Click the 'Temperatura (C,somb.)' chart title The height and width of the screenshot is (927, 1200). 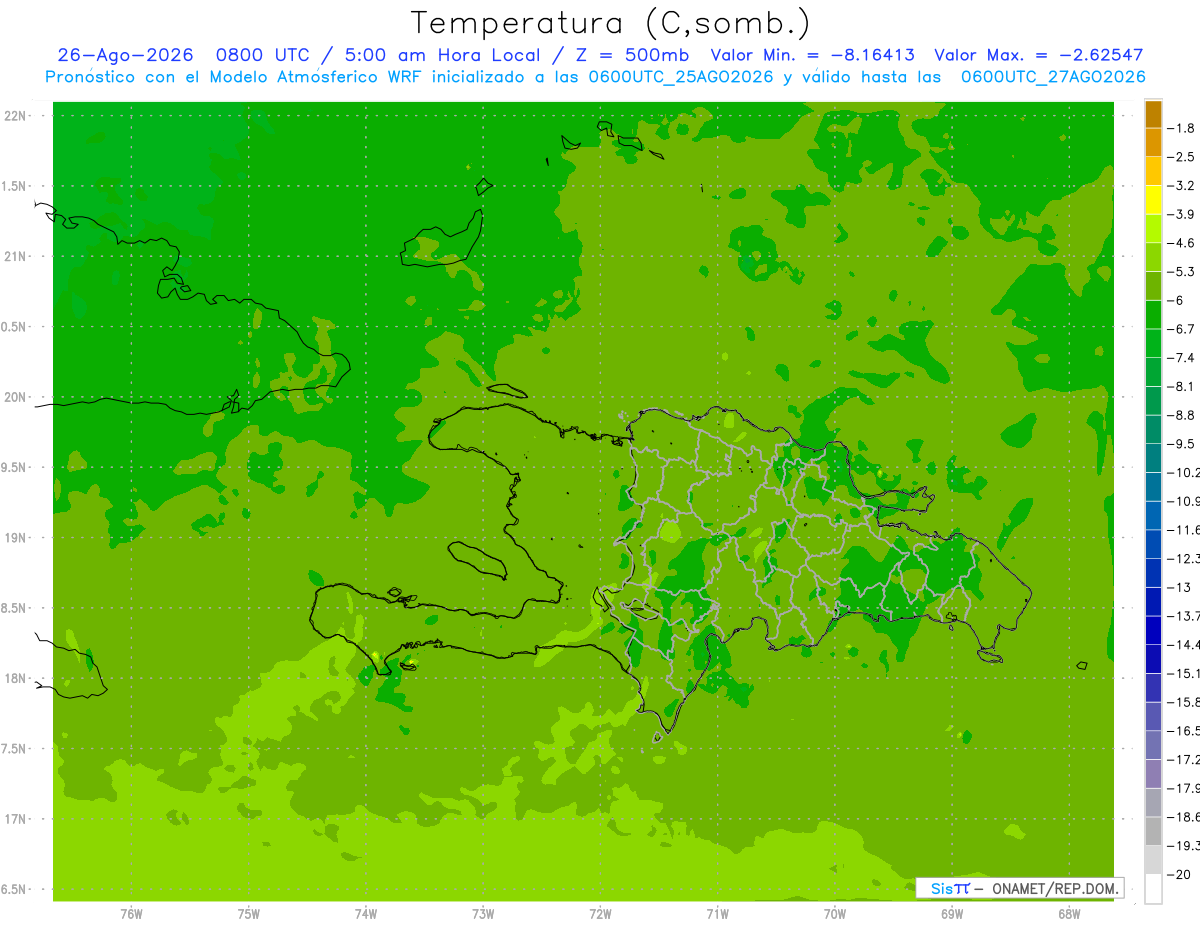tap(610, 22)
